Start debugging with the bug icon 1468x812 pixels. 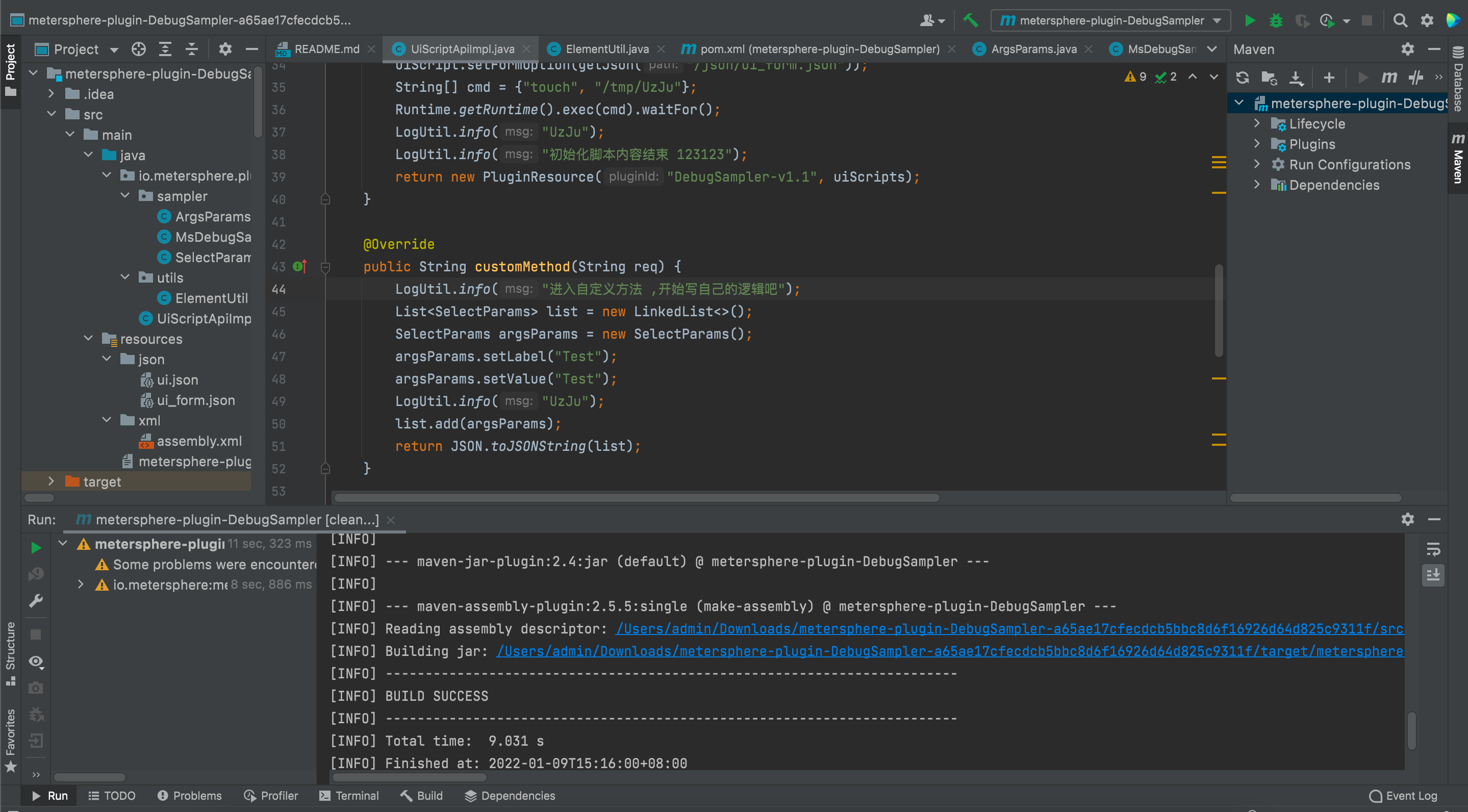pyautogui.click(x=1276, y=20)
